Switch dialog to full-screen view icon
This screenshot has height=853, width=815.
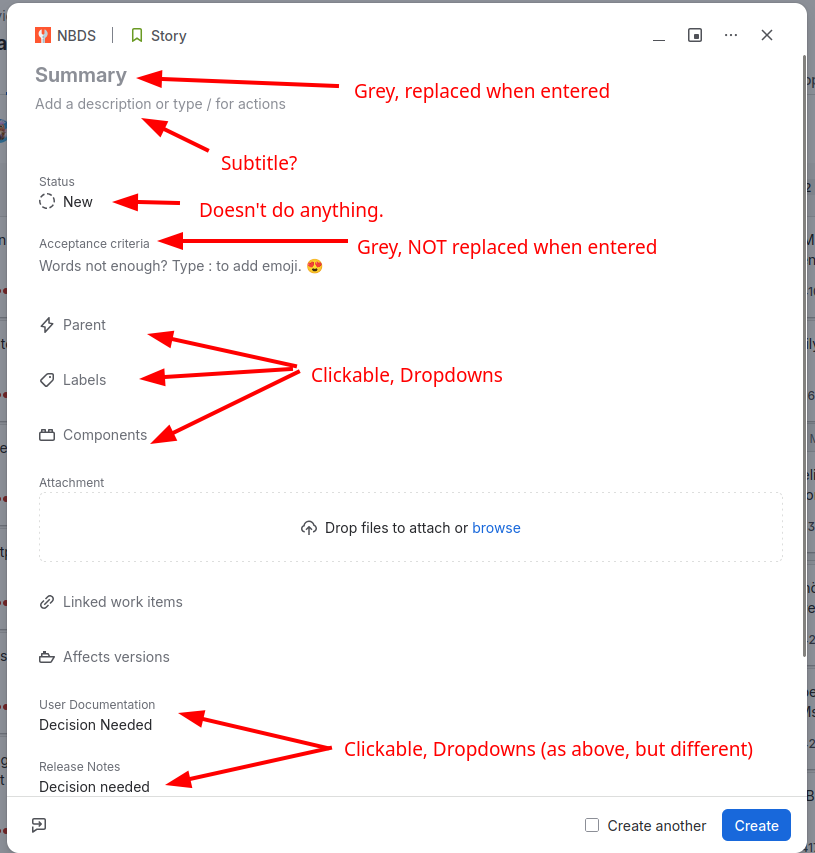click(695, 35)
